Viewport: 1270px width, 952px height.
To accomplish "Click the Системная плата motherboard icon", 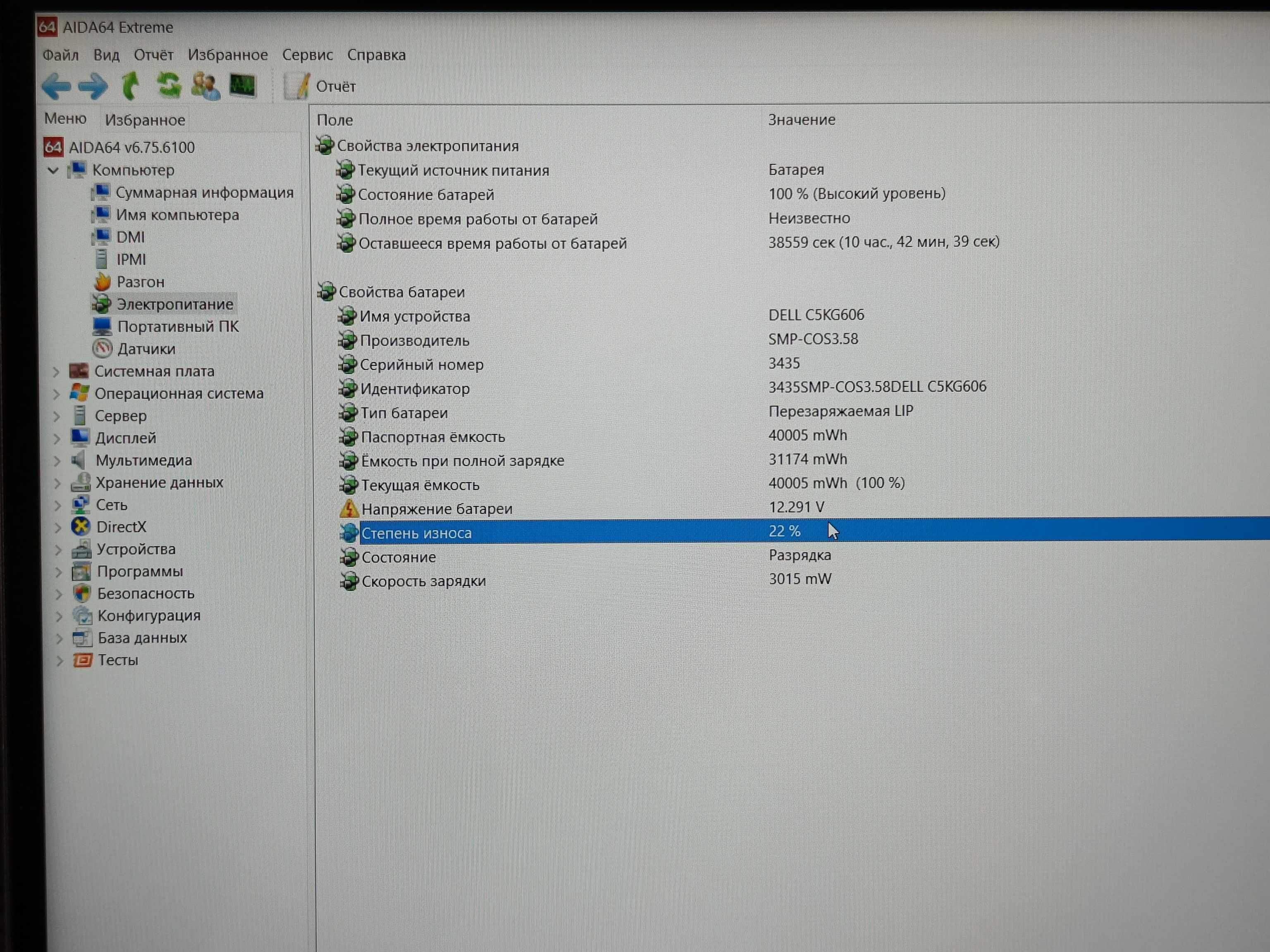I will 79,371.
